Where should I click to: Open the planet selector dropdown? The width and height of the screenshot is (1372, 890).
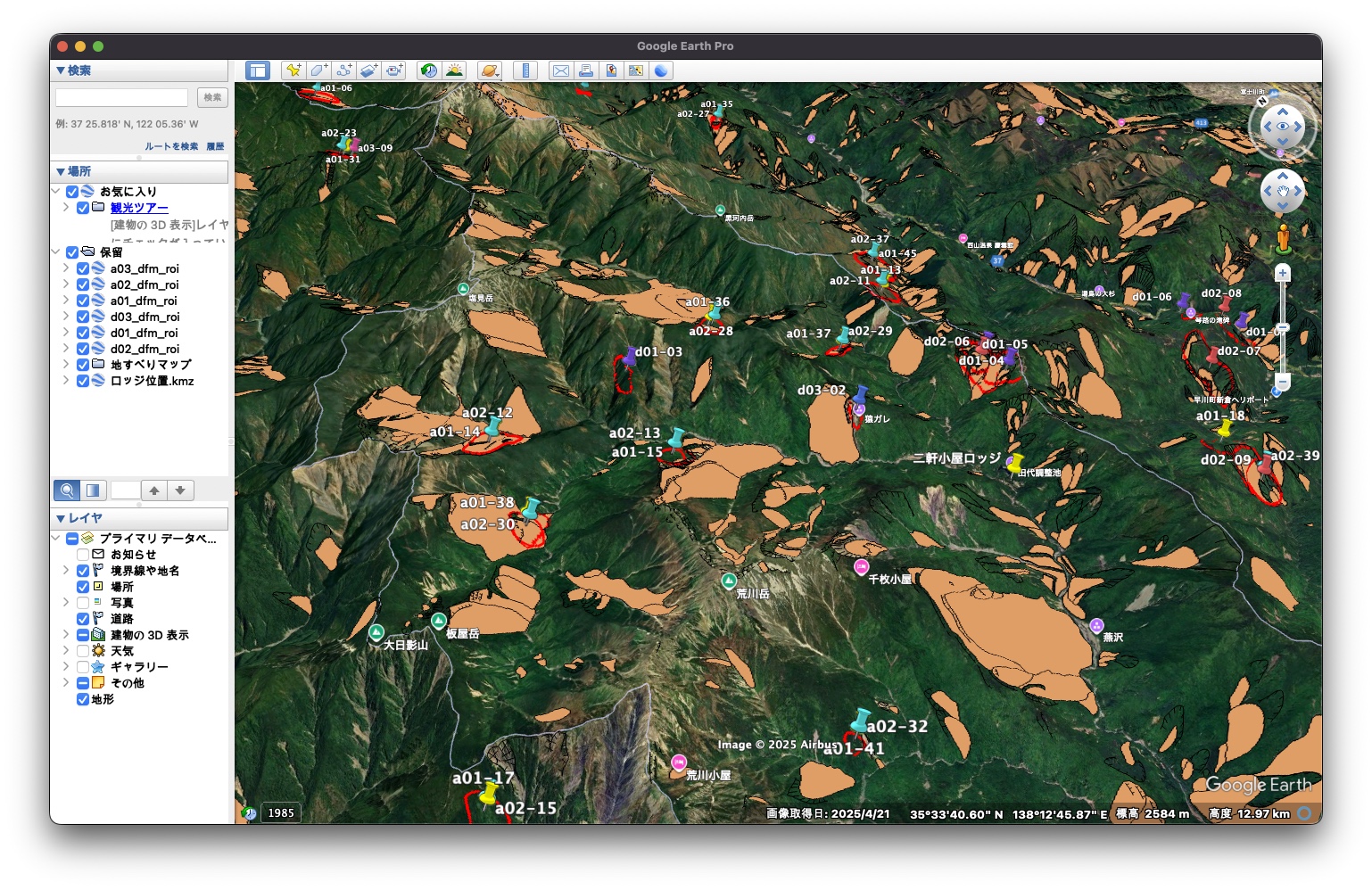[x=490, y=70]
